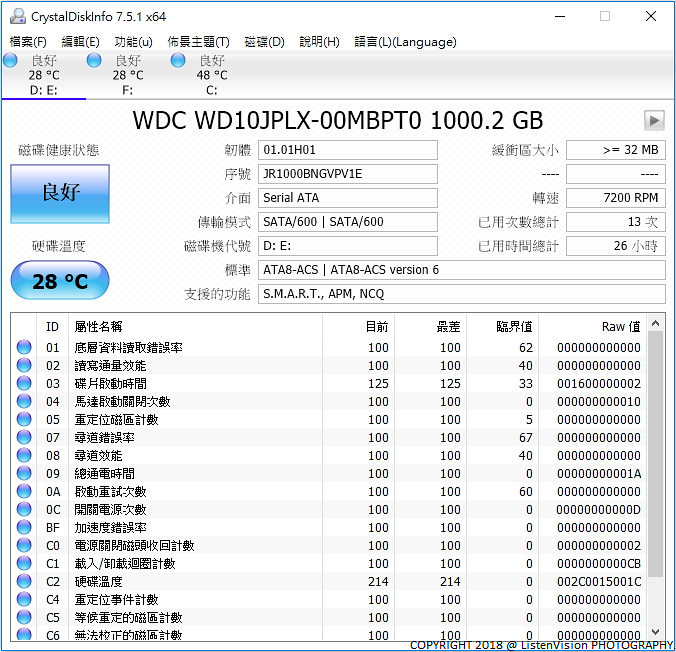The width and height of the screenshot is (676, 652).
Task: Select the 重定位磁區計數 attribute row
Action: pyautogui.click(x=329, y=420)
